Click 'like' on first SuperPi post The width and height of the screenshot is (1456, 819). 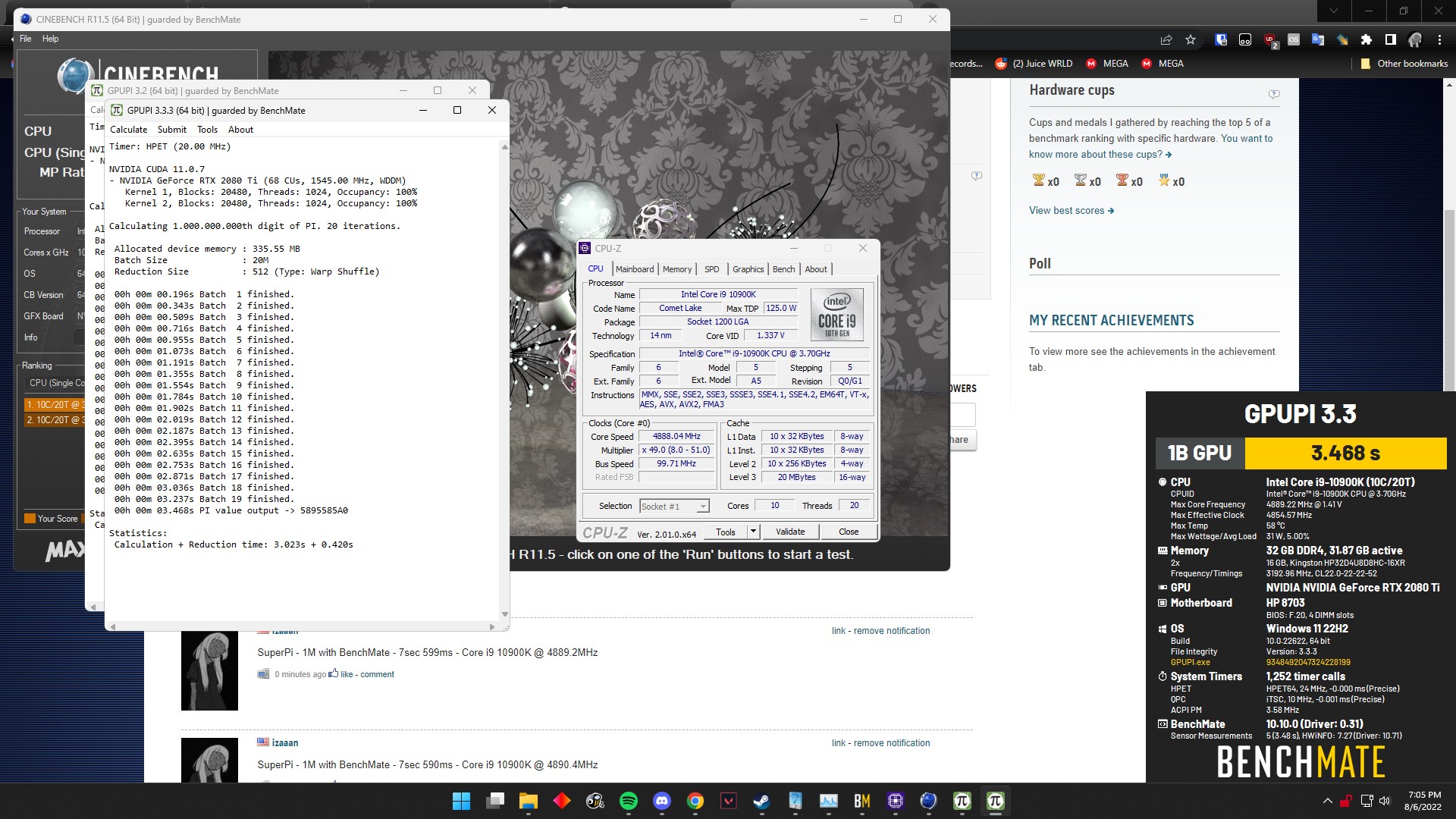click(x=346, y=674)
